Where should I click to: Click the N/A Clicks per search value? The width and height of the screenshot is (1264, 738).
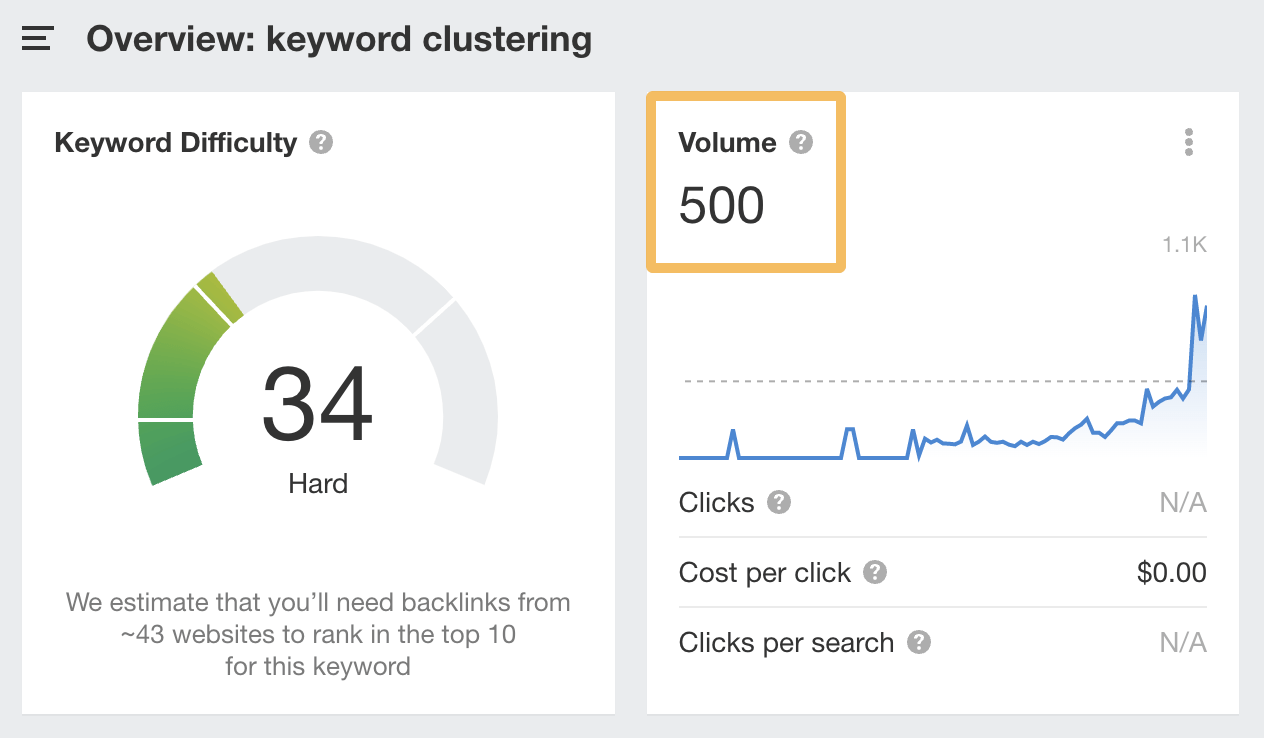[x=1183, y=643]
